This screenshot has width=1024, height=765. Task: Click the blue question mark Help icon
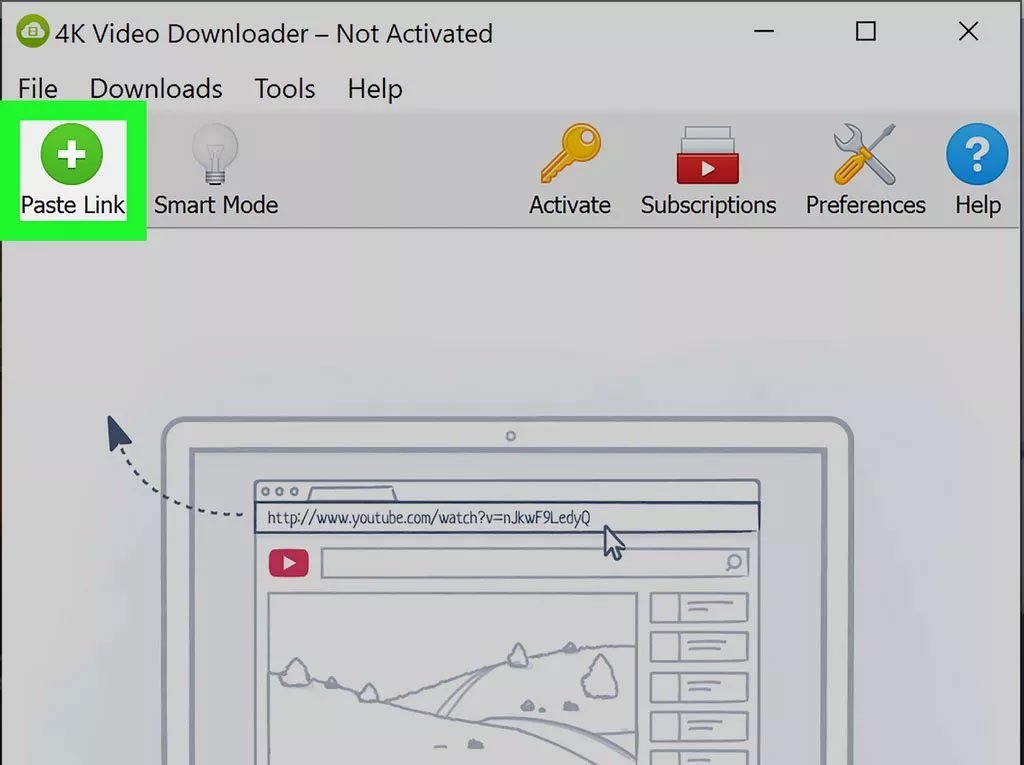tap(976, 154)
